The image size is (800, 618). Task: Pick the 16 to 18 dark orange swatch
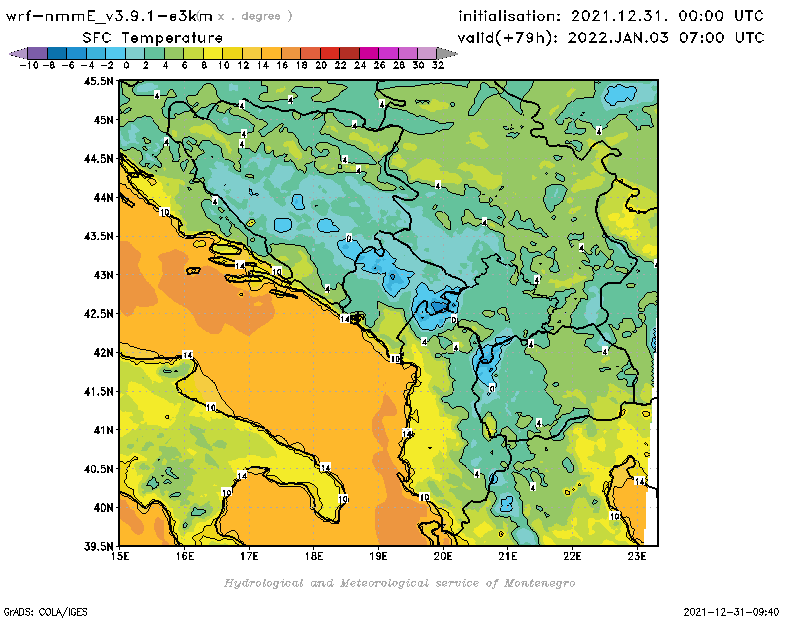[x=291, y=53]
